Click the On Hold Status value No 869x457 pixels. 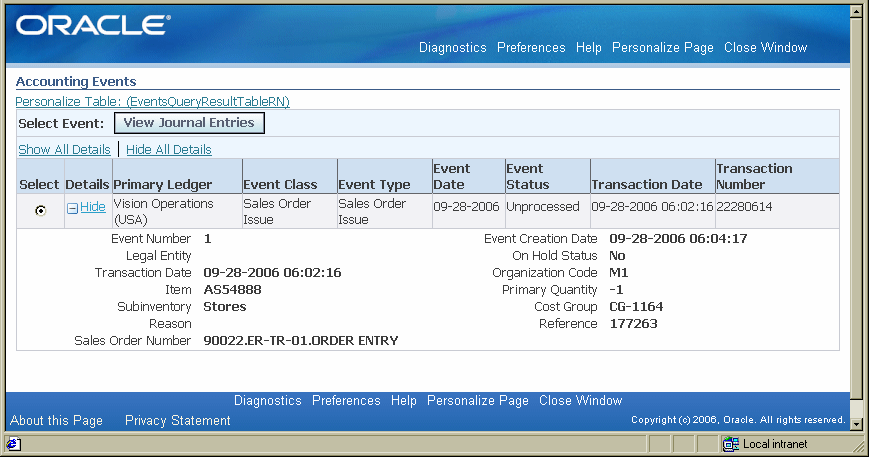click(617, 256)
